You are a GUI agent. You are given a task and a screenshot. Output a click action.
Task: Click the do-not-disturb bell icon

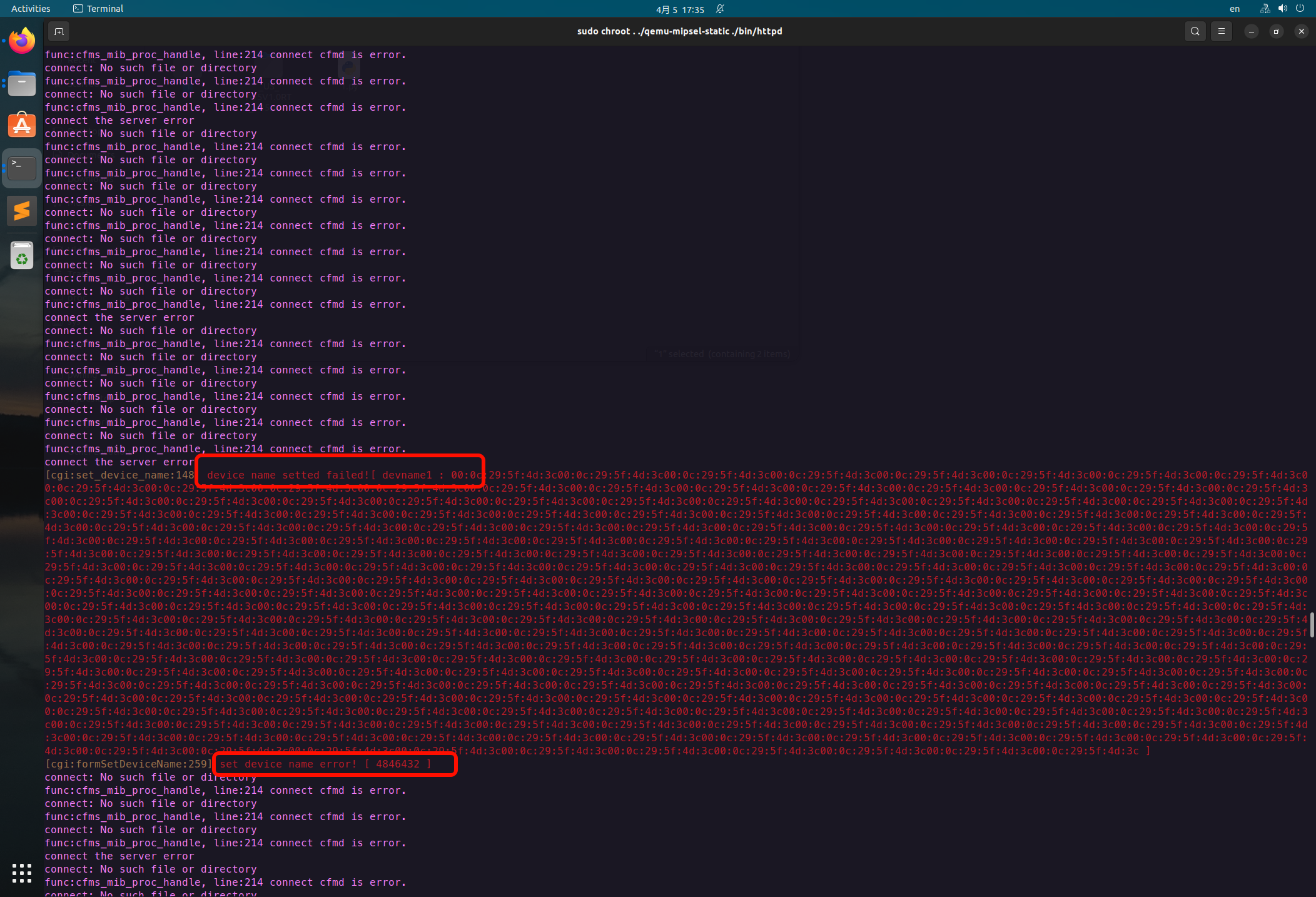coord(720,9)
